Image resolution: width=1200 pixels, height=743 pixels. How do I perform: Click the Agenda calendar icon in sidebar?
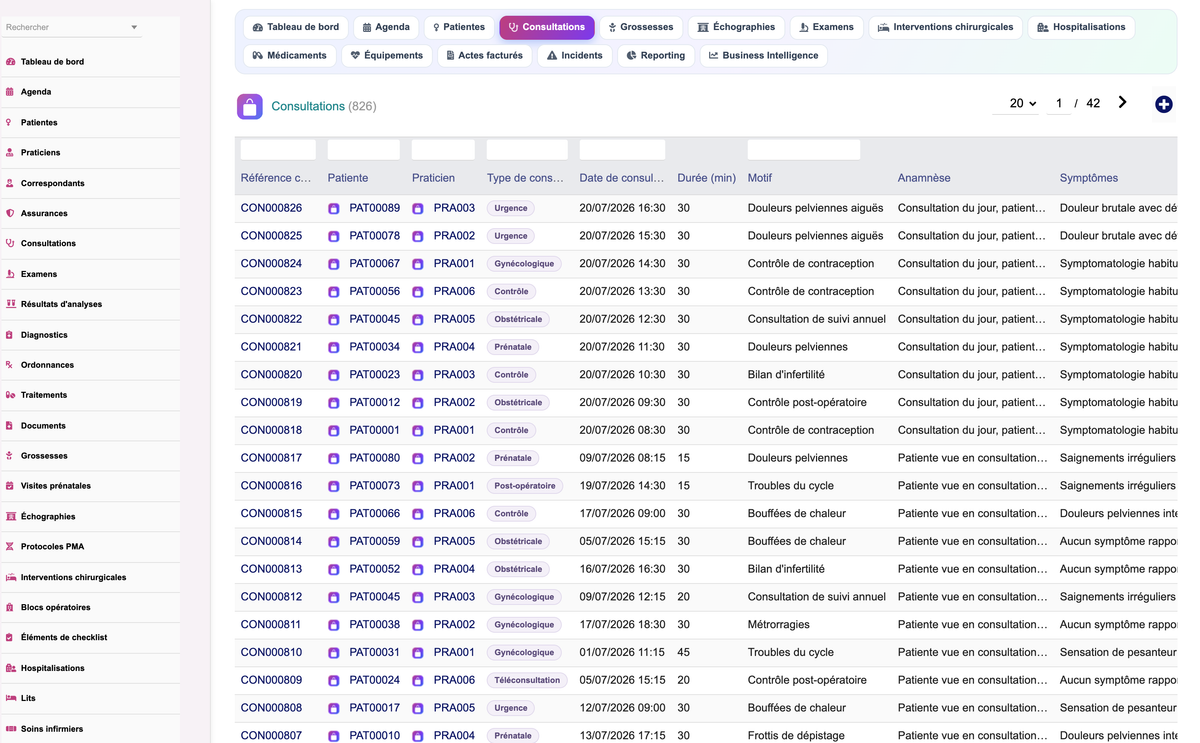point(10,92)
